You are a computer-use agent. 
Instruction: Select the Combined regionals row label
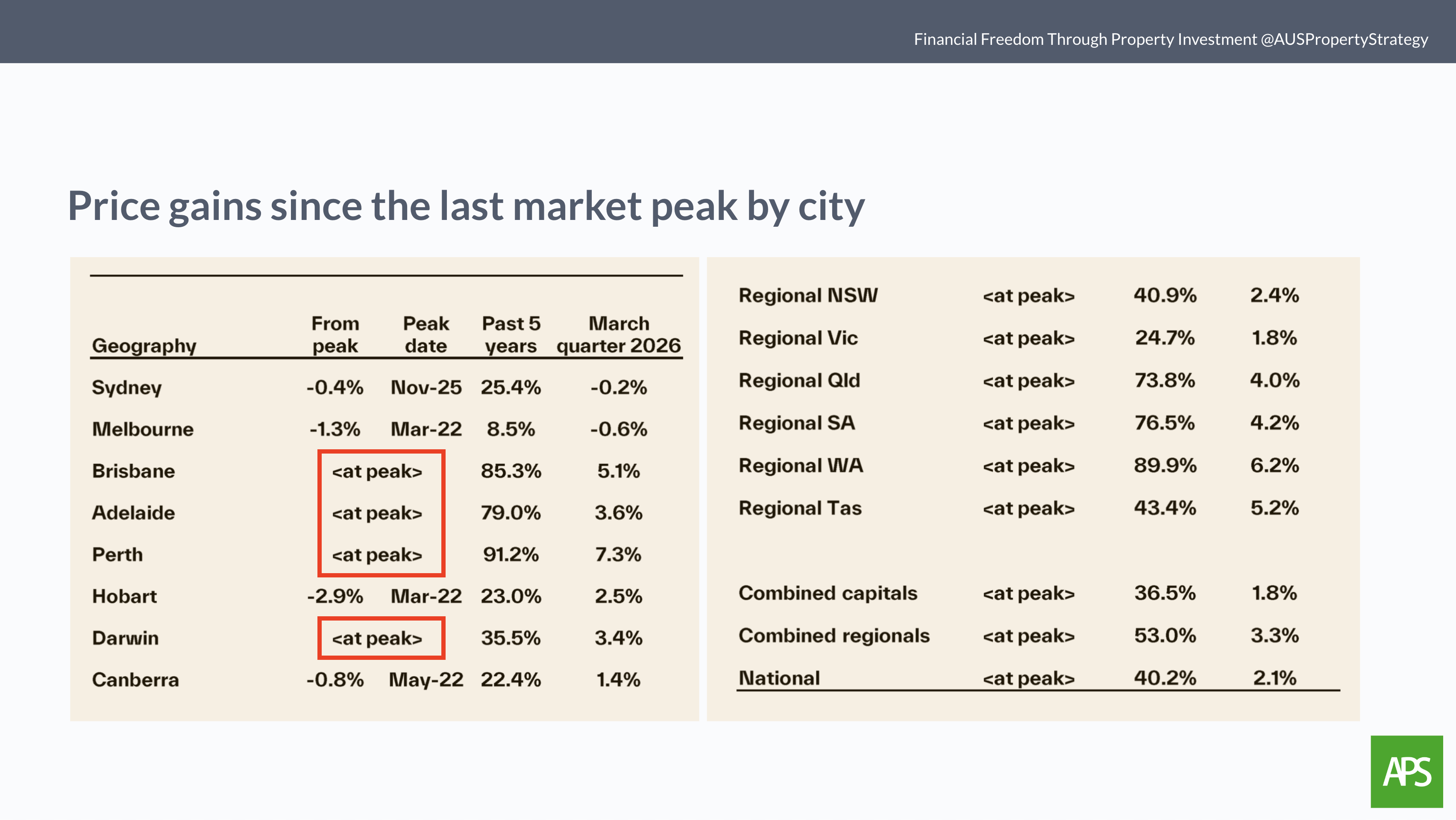point(834,636)
